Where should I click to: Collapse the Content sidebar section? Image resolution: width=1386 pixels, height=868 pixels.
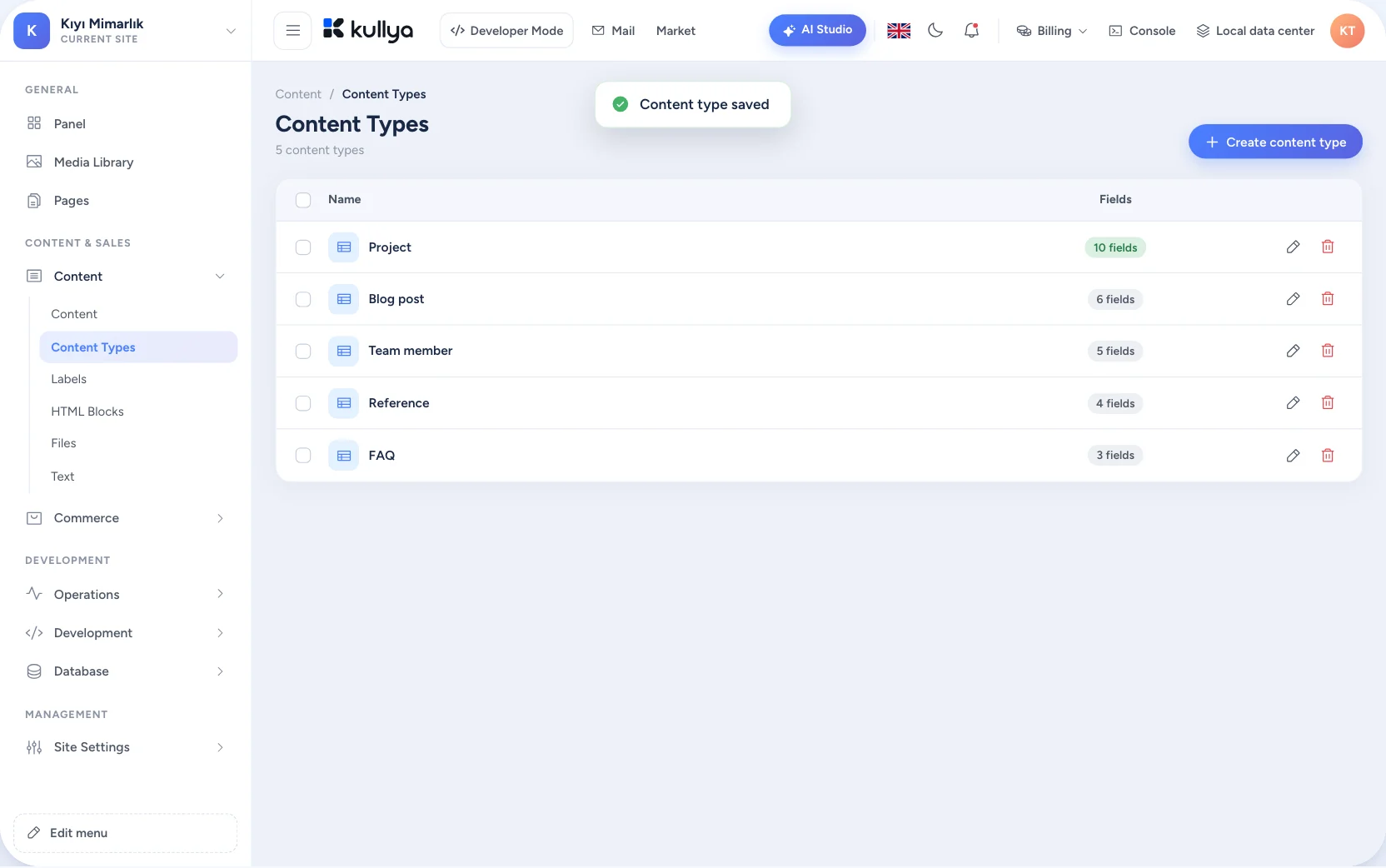click(126, 277)
